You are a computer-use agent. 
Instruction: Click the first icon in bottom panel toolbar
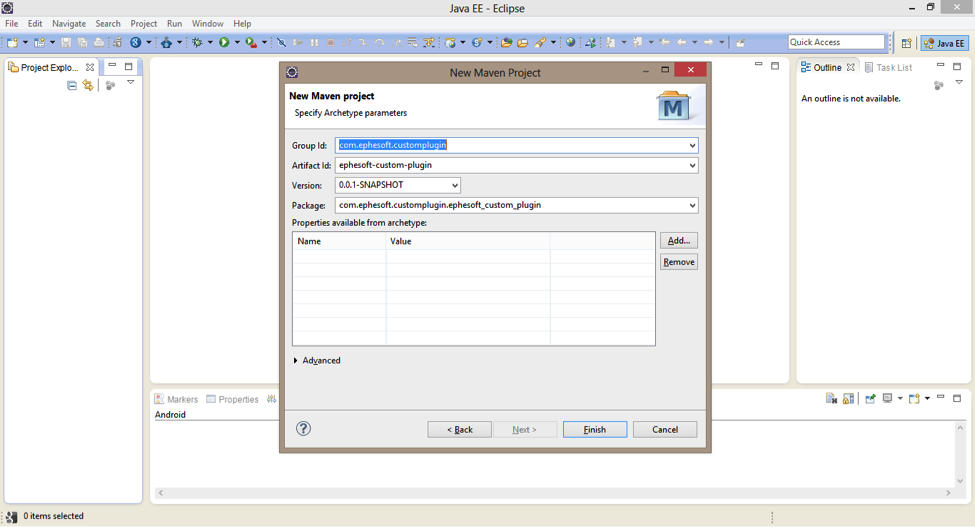point(831,398)
